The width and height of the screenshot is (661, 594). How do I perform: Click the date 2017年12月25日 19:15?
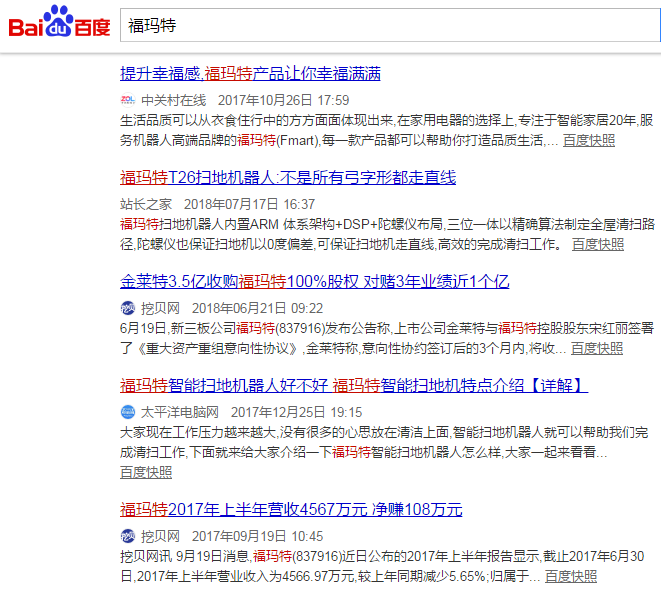pos(297,412)
